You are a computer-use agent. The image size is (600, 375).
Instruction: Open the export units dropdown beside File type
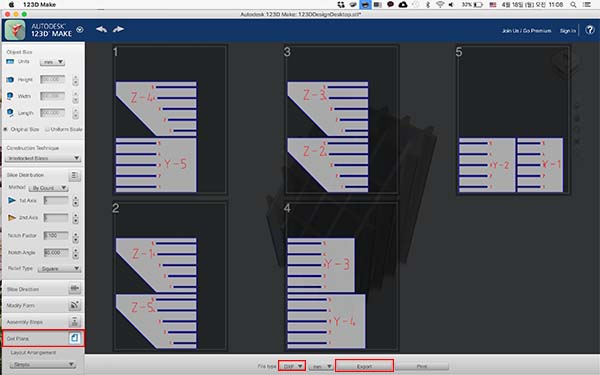pyautogui.click(x=321, y=367)
